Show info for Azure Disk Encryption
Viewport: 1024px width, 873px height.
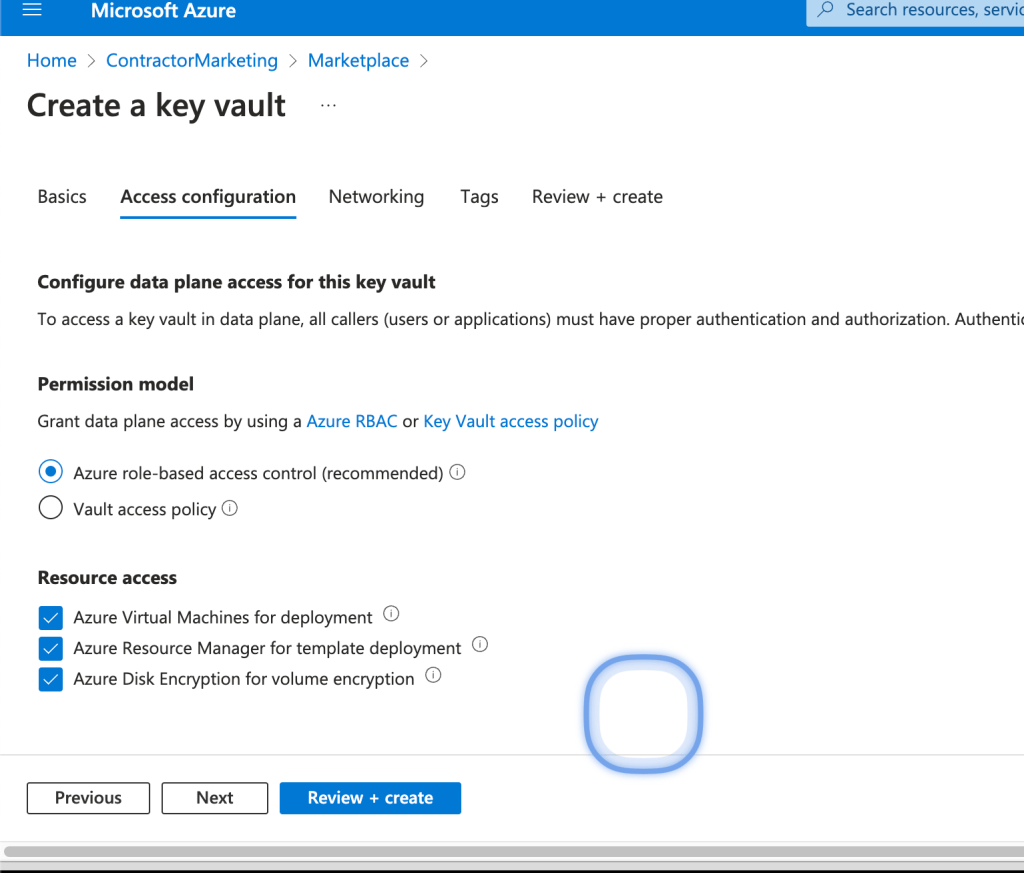433,675
